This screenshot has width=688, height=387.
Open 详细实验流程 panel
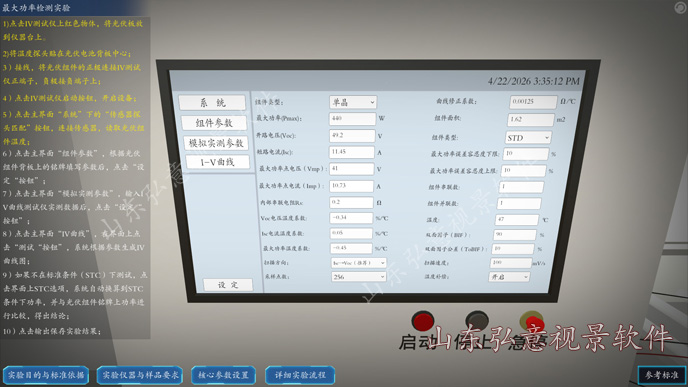pos(300,376)
